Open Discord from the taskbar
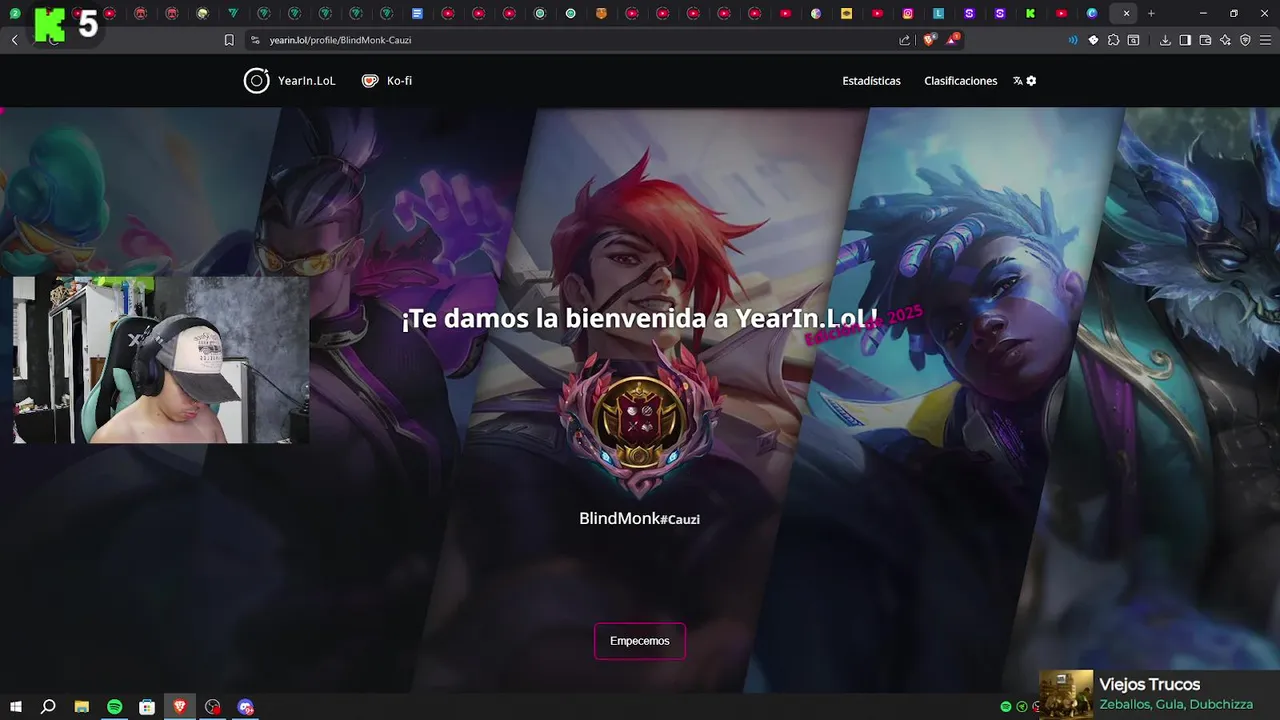The height and width of the screenshot is (720, 1280). pyautogui.click(x=246, y=707)
